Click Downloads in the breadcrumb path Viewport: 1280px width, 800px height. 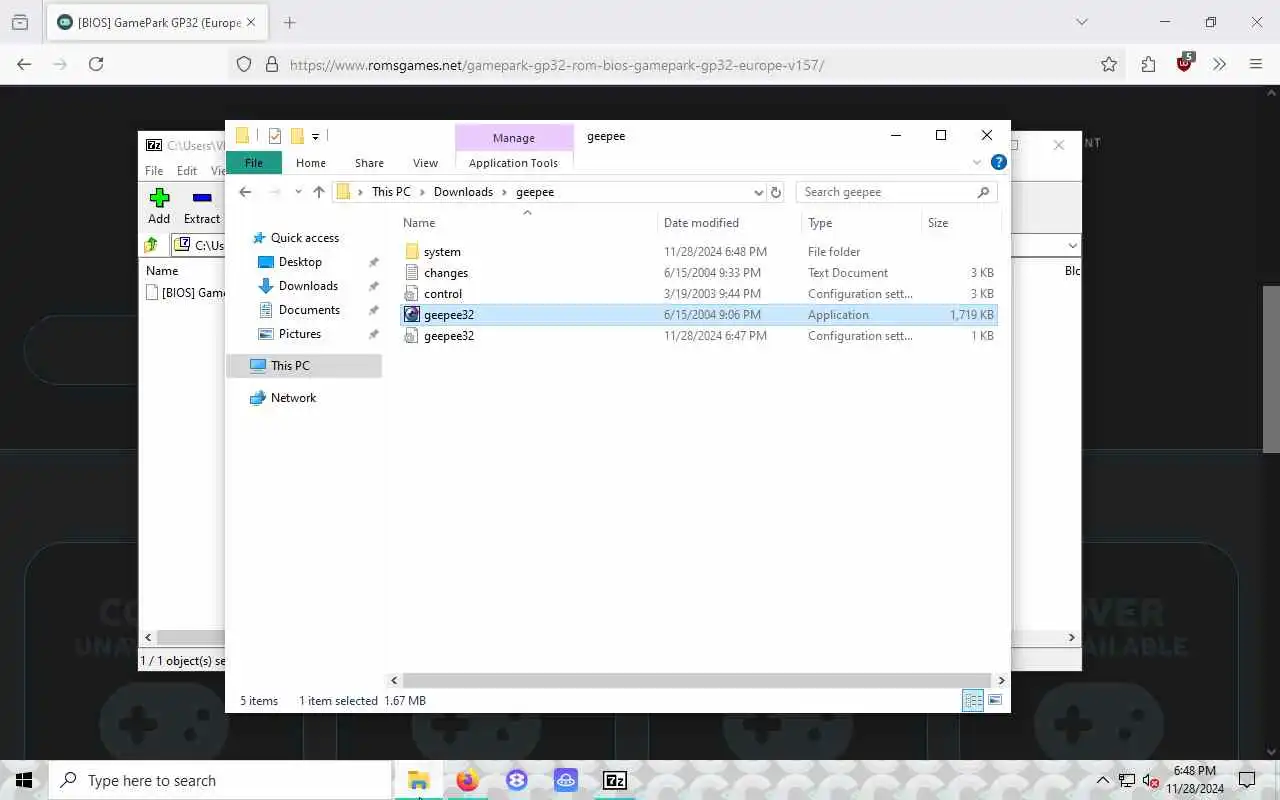tap(463, 192)
